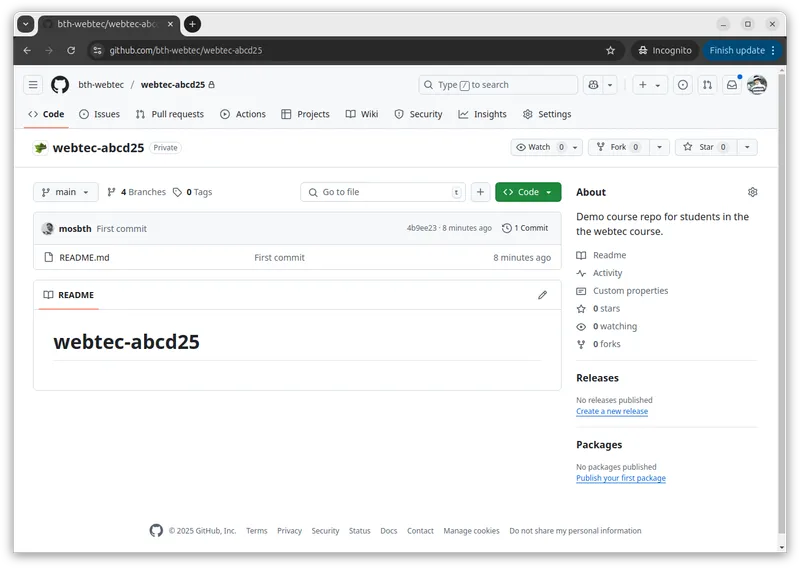Open Custom properties in About sidebar
The image size is (800, 568).
click(622, 291)
